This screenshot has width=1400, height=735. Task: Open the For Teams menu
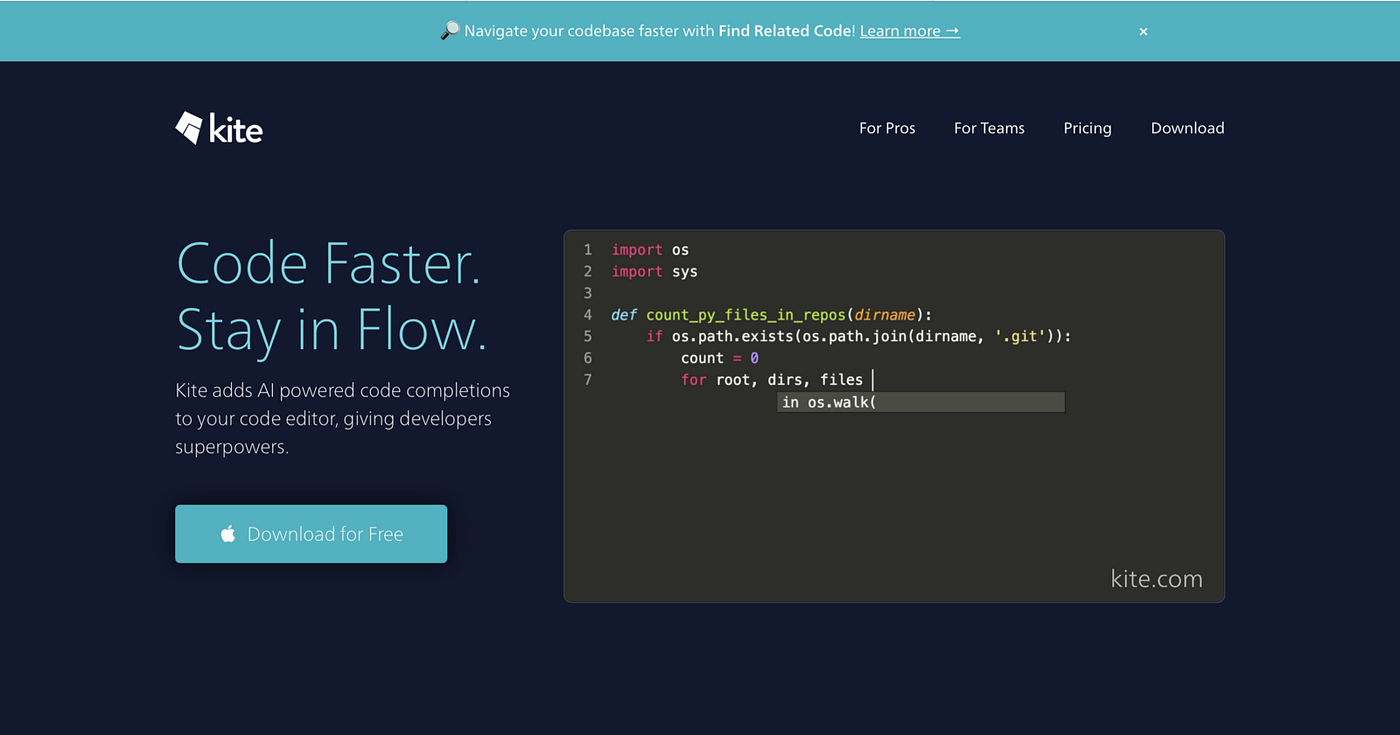(x=988, y=127)
